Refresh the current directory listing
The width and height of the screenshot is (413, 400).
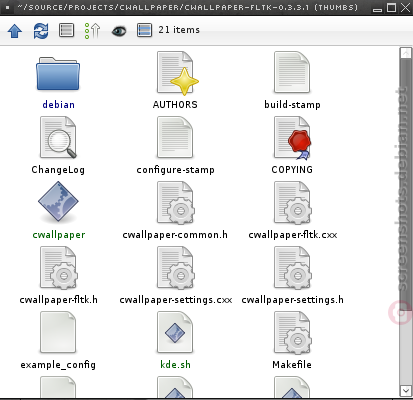(41, 31)
